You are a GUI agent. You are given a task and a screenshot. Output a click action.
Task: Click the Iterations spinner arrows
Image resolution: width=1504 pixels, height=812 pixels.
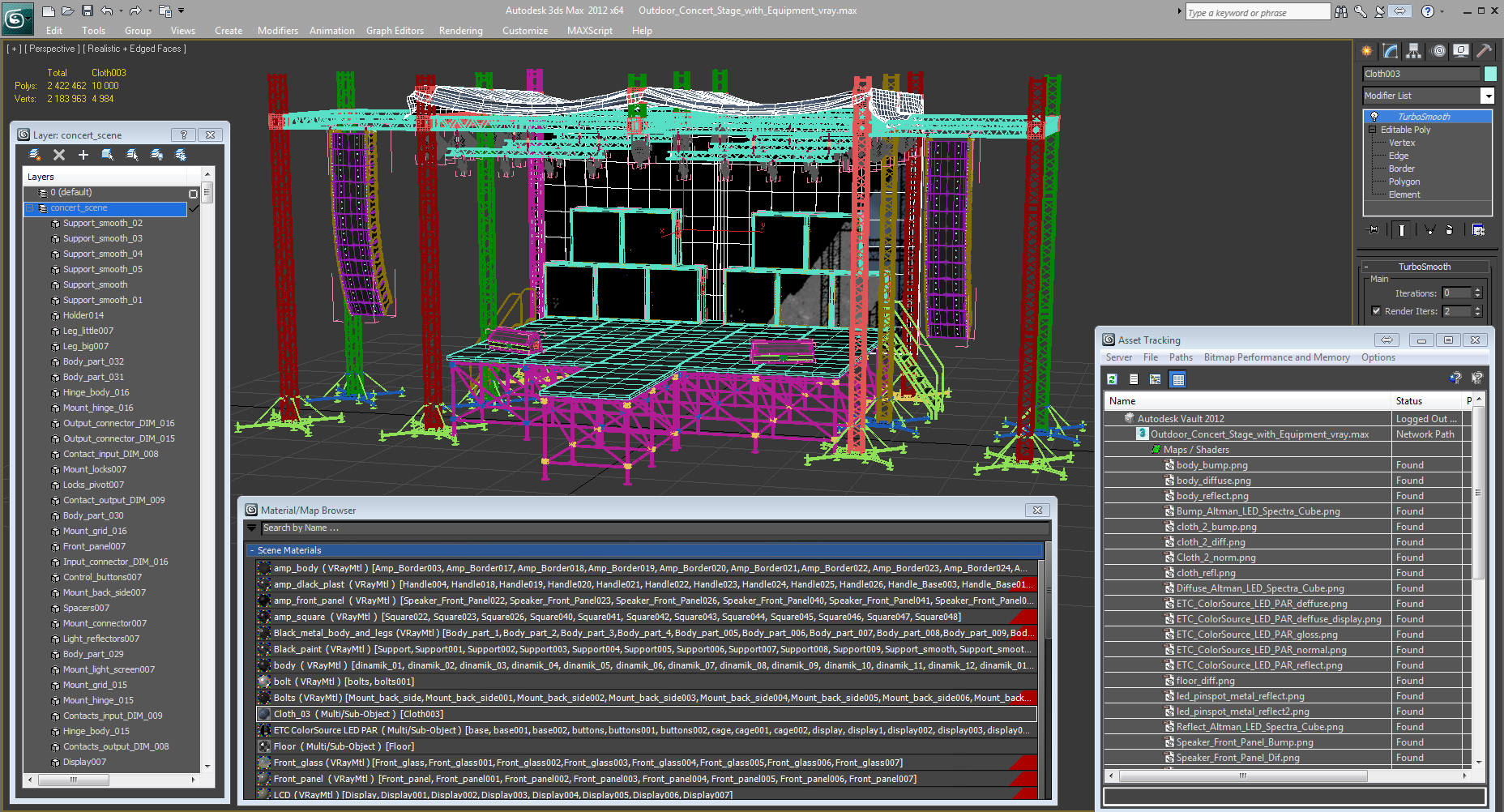(x=1478, y=293)
